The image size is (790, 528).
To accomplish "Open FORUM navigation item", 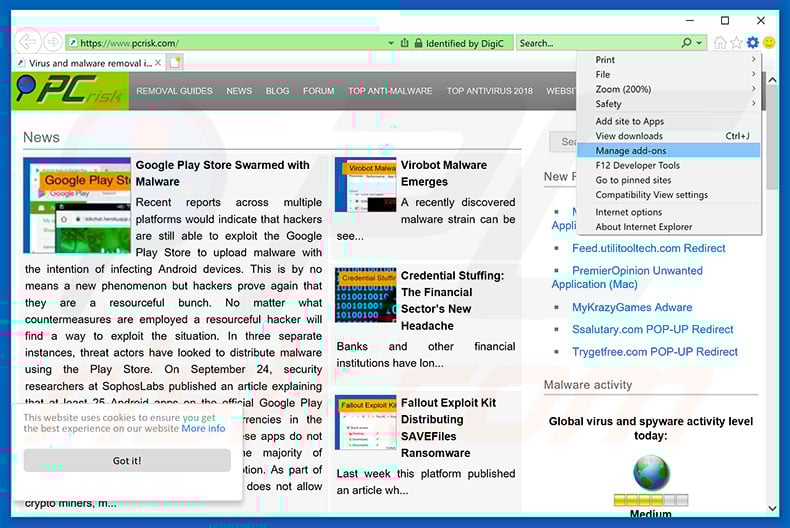I will [x=318, y=91].
